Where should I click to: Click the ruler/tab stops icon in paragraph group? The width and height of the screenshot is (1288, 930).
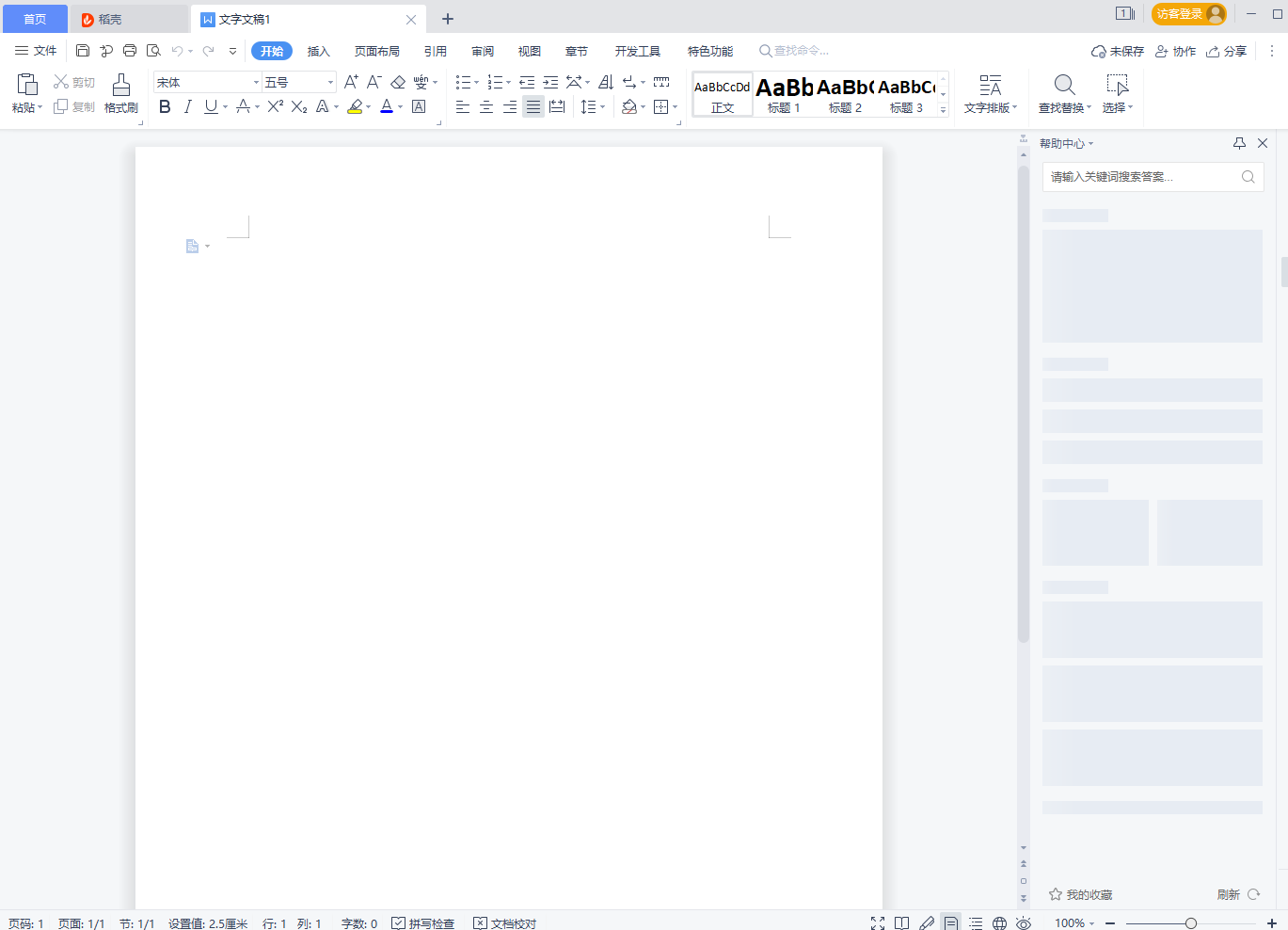point(661,82)
